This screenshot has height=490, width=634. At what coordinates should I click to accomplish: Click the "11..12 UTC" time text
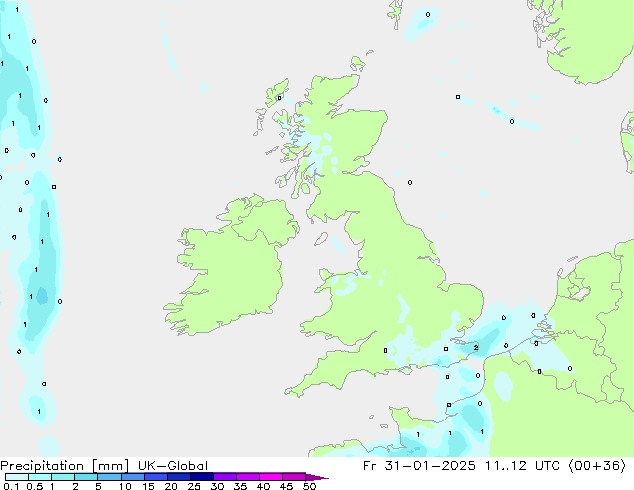pos(522,466)
